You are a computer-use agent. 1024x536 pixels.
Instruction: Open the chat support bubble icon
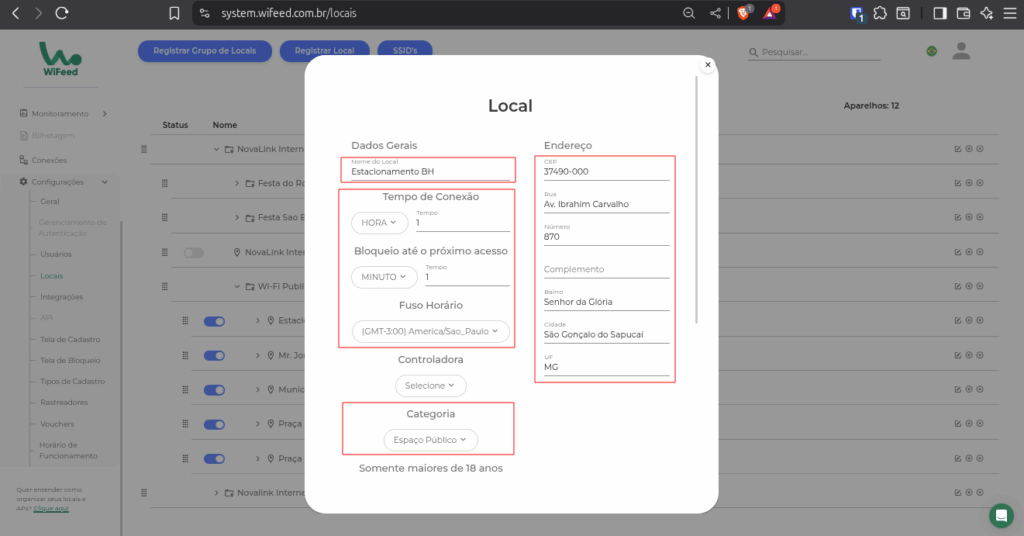pos(1000,515)
